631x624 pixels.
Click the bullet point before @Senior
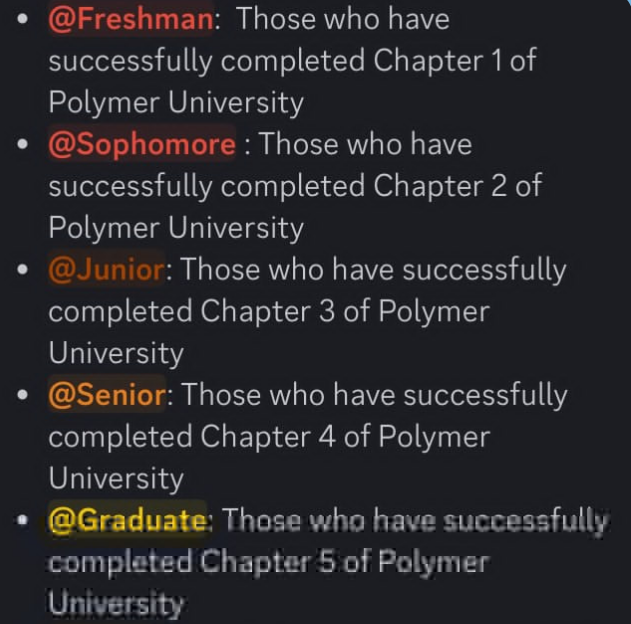click(x=23, y=394)
